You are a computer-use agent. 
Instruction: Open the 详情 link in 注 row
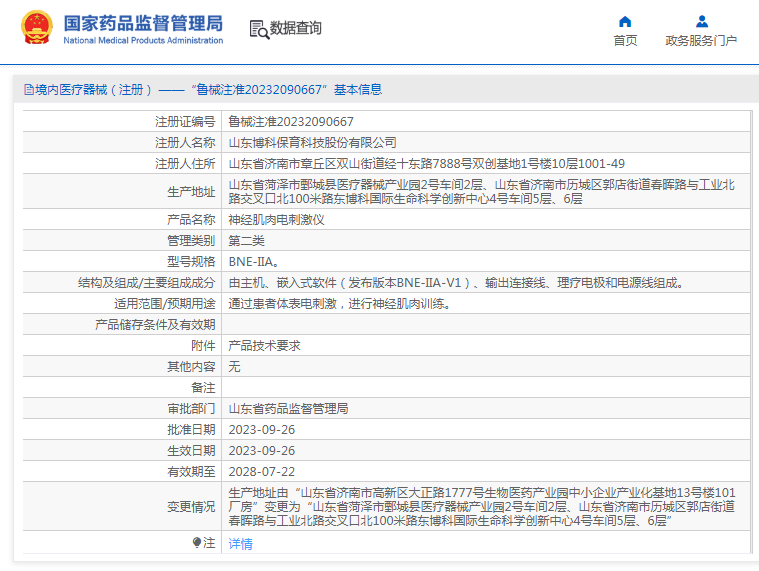pyautogui.click(x=240, y=543)
